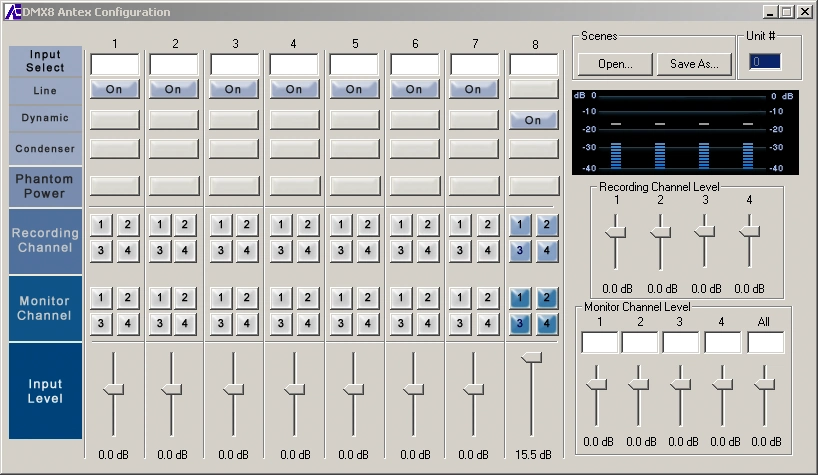Image resolution: width=818 pixels, height=475 pixels.
Task: Assign channel 2 to Recording Channel 4
Action: [x=185, y=251]
